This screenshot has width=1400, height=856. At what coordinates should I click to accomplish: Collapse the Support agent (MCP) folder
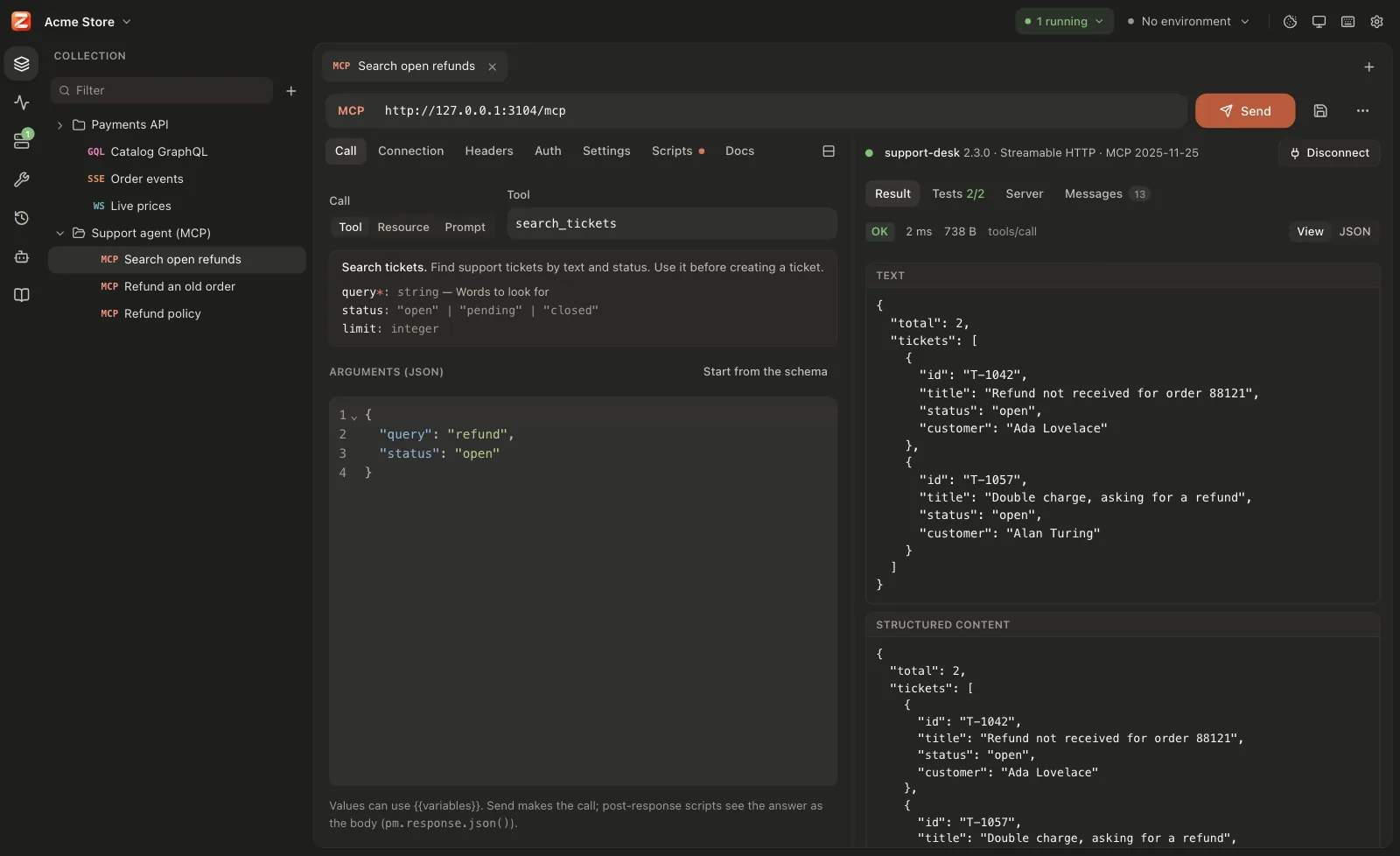(x=60, y=234)
